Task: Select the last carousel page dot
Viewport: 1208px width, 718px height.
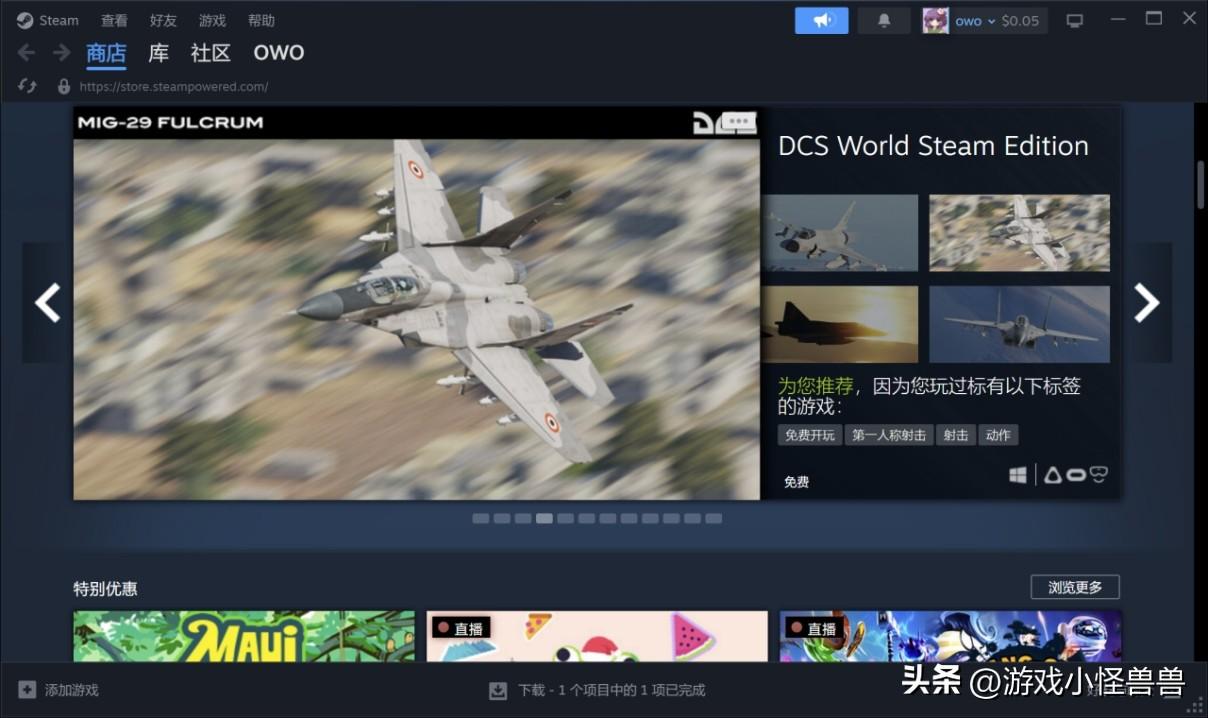Action: (x=713, y=518)
